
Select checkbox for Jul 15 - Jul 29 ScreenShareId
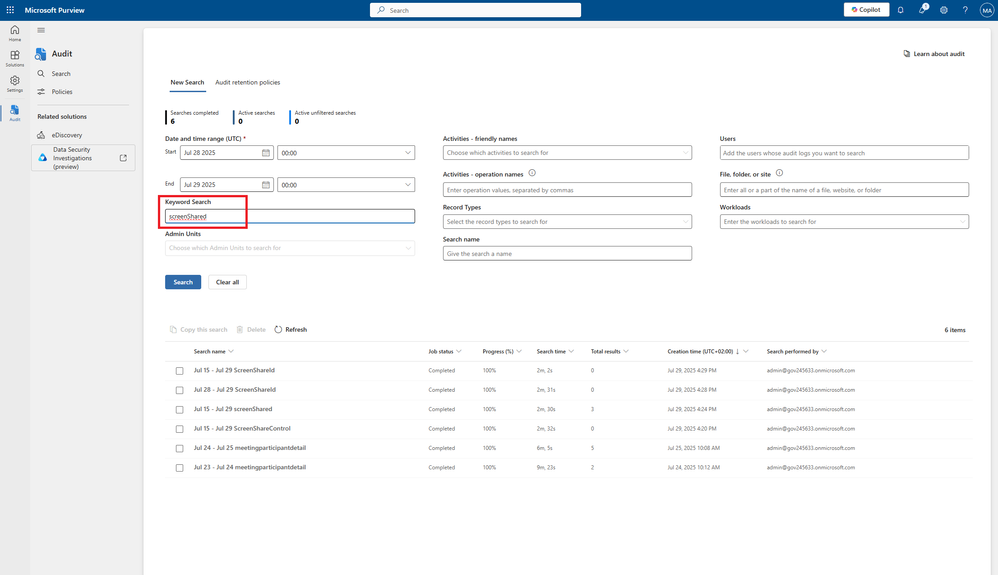pyautogui.click(x=179, y=371)
